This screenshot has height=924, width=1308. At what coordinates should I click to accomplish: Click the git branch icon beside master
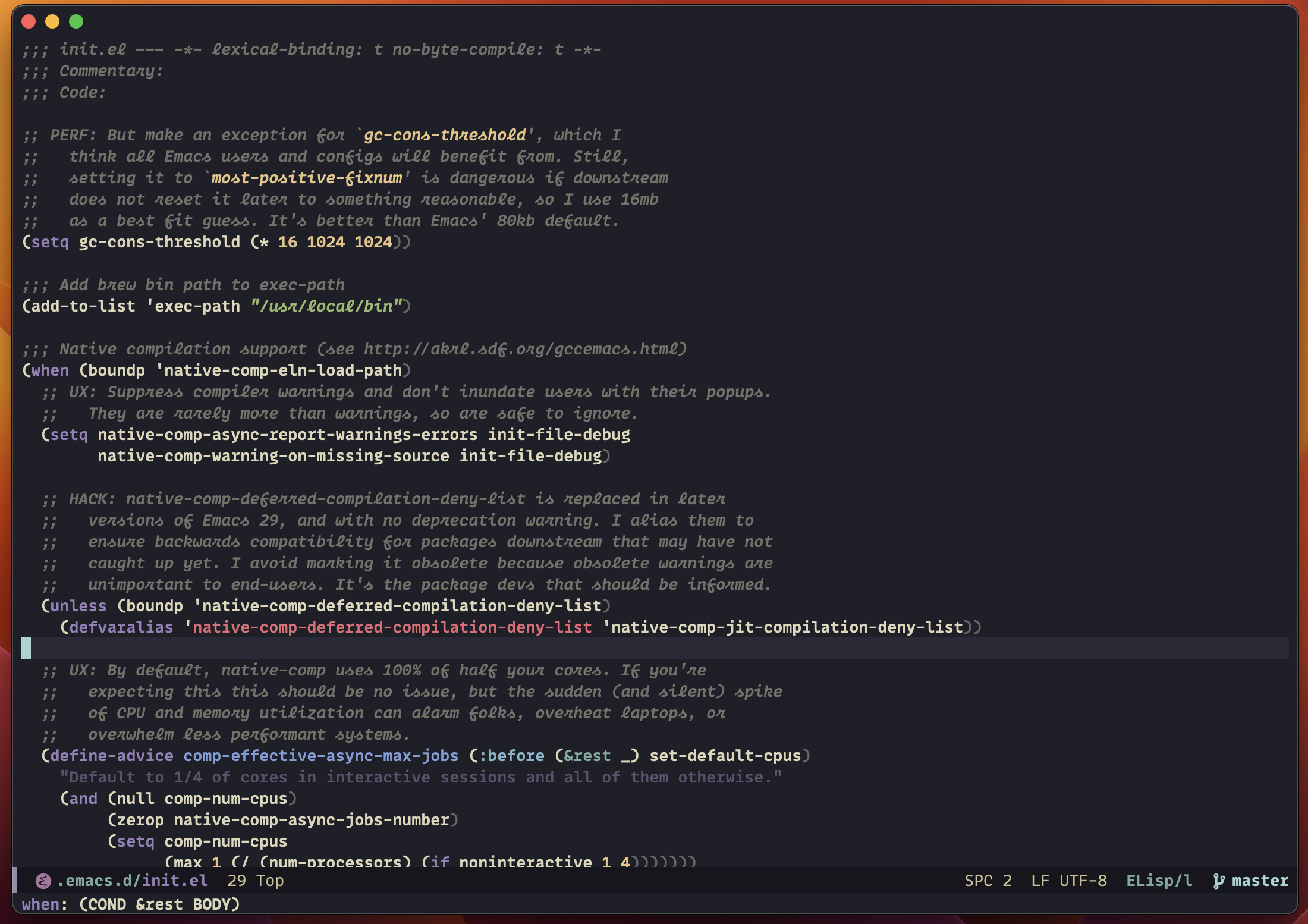point(1219,881)
